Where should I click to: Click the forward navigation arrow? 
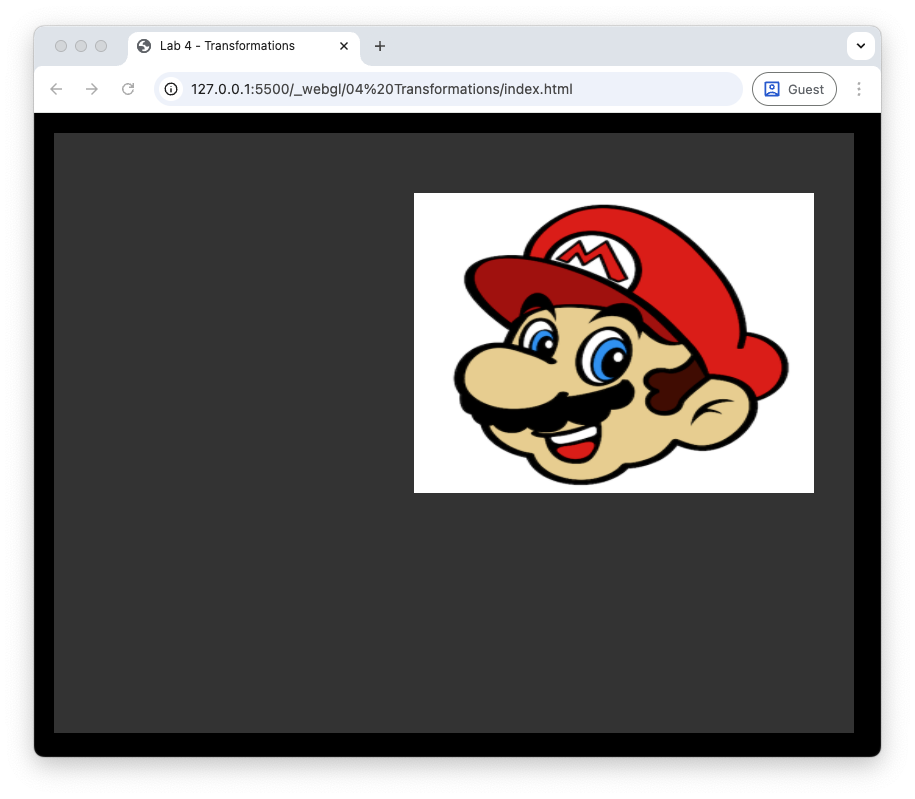[x=92, y=89]
